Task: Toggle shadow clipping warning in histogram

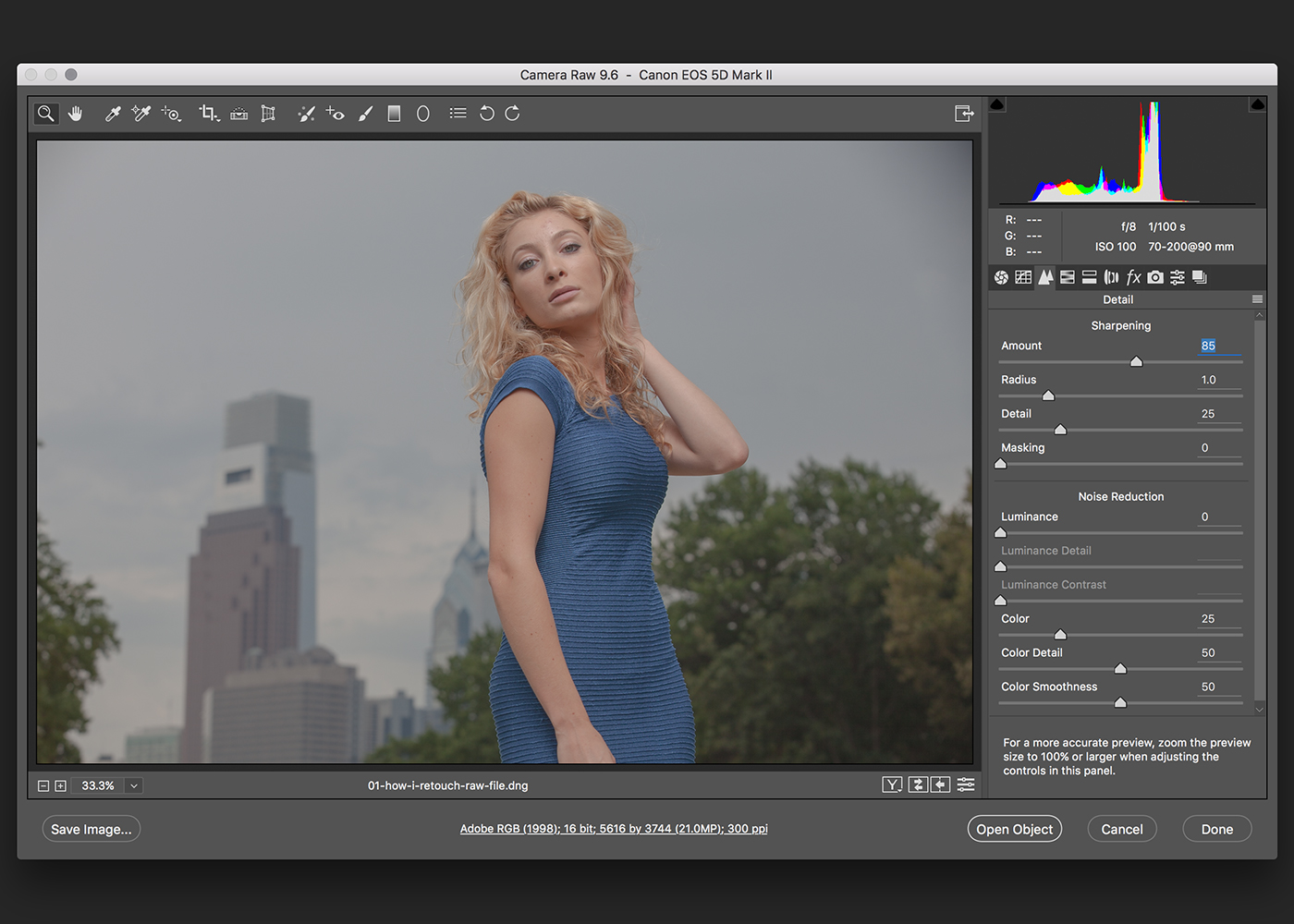Action: (997, 104)
